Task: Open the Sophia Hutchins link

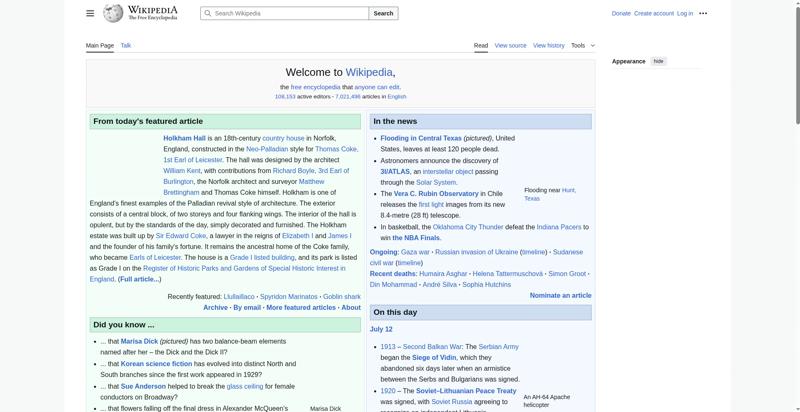Action: [486, 285]
